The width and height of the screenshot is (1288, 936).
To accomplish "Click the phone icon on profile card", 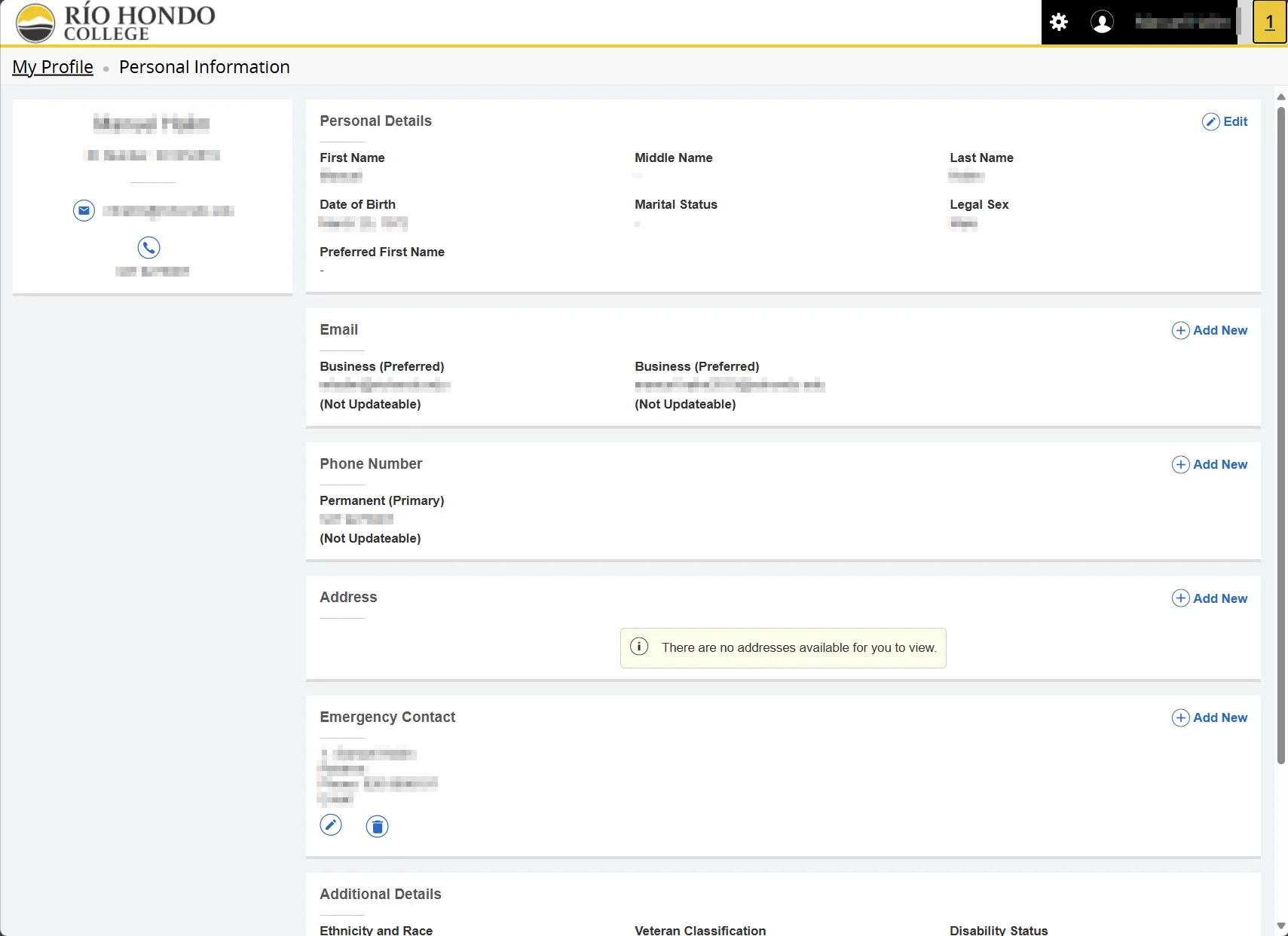I will click(148, 246).
